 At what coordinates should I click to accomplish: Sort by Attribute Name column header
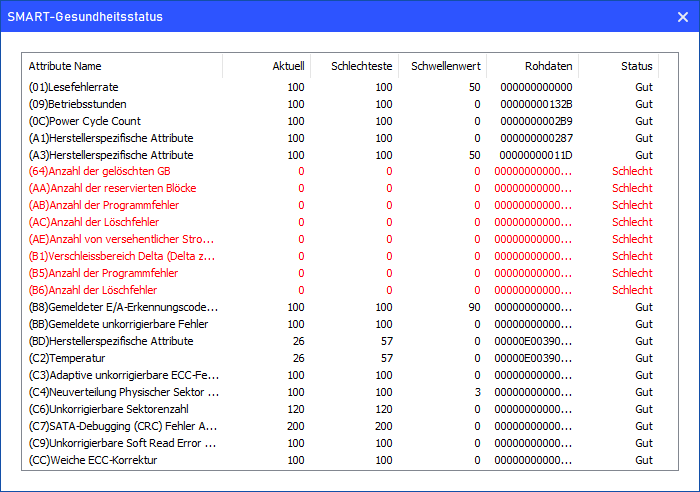click(122, 66)
